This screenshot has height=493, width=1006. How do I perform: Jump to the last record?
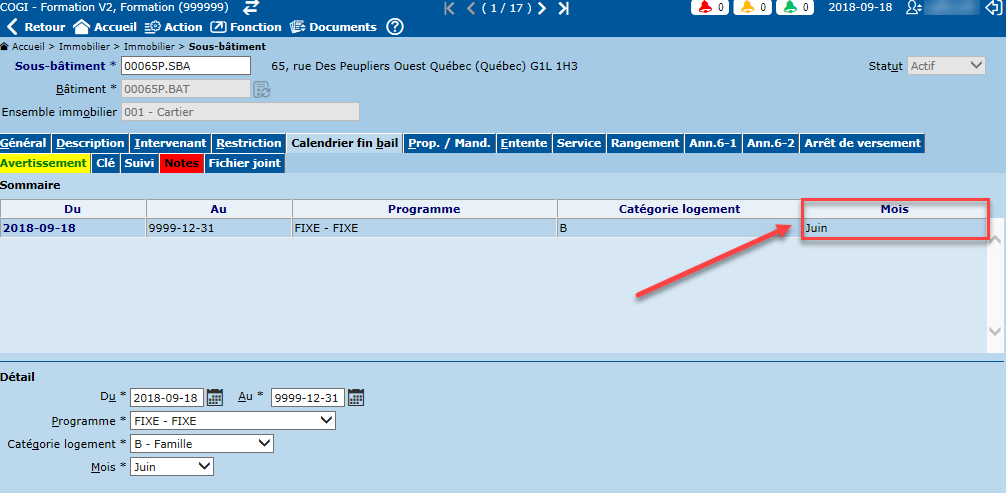click(x=564, y=9)
